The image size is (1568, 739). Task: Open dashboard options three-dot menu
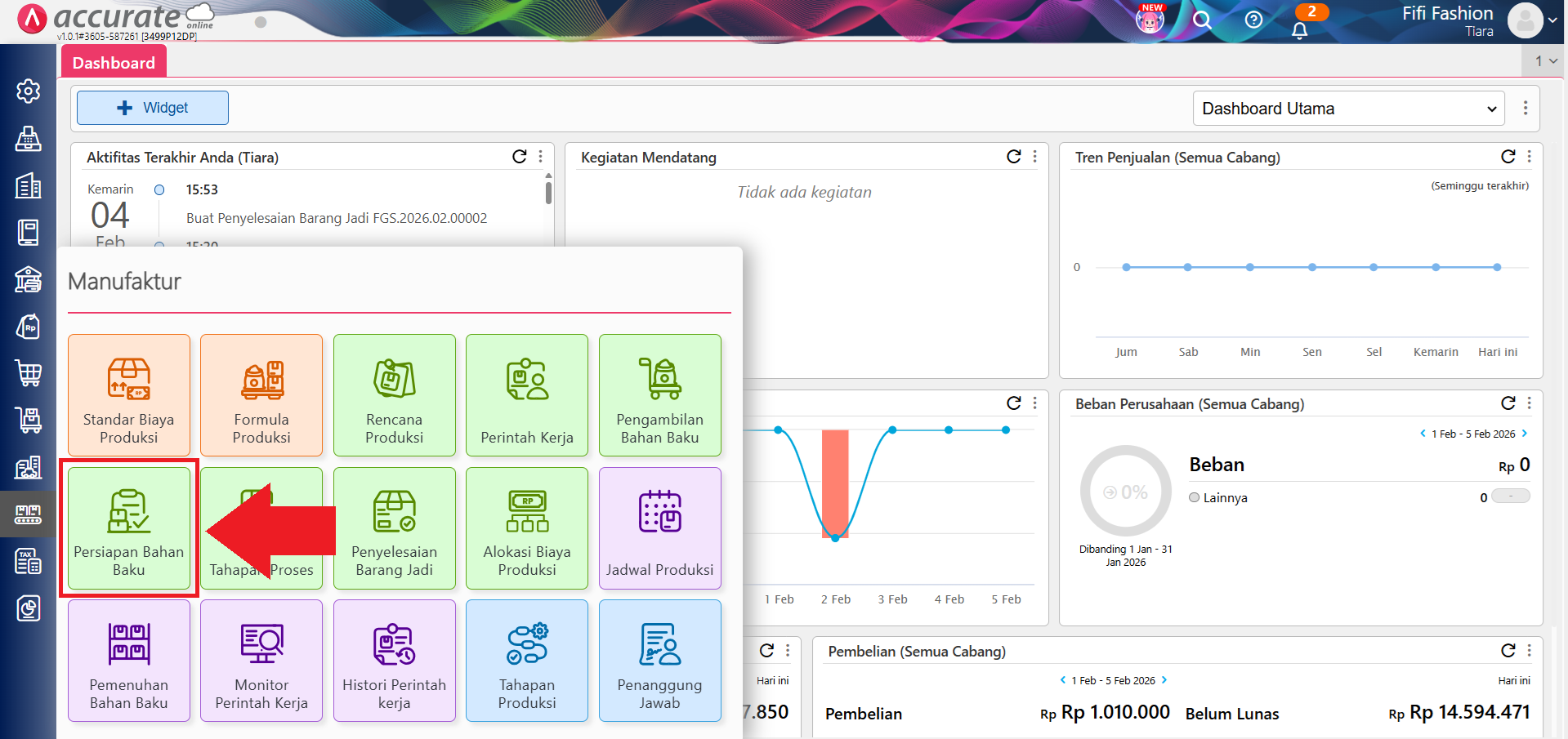pyautogui.click(x=1526, y=108)
